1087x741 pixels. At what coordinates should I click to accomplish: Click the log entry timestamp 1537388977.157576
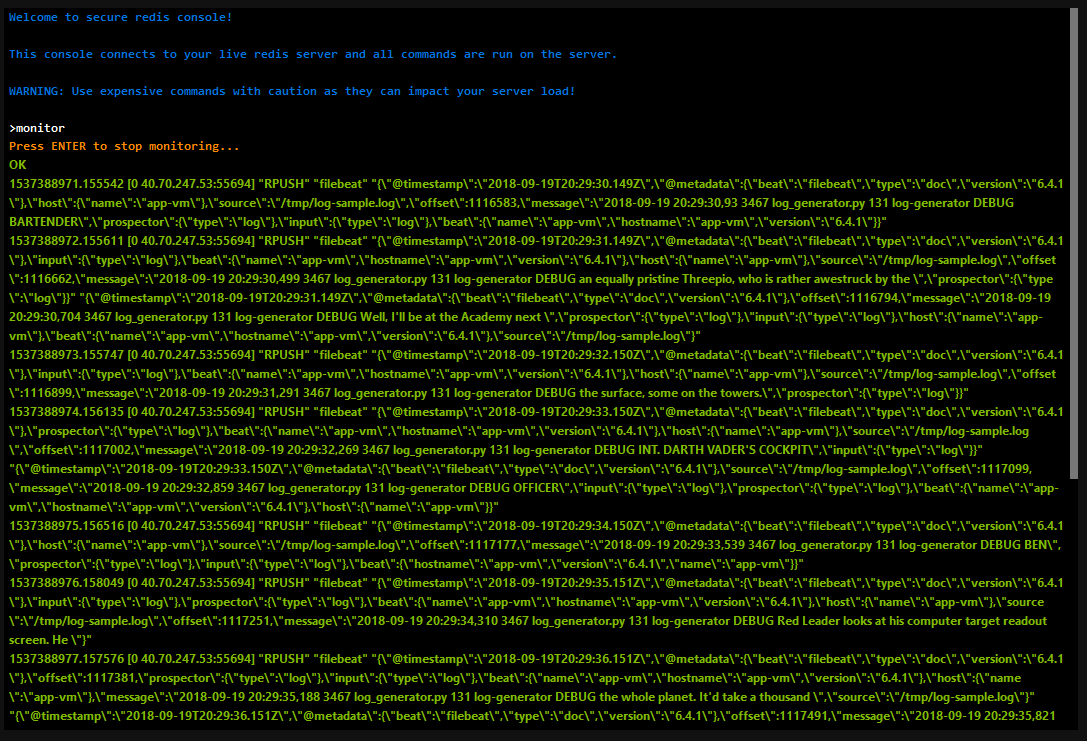pyautogui.click(x=67, y=659)
